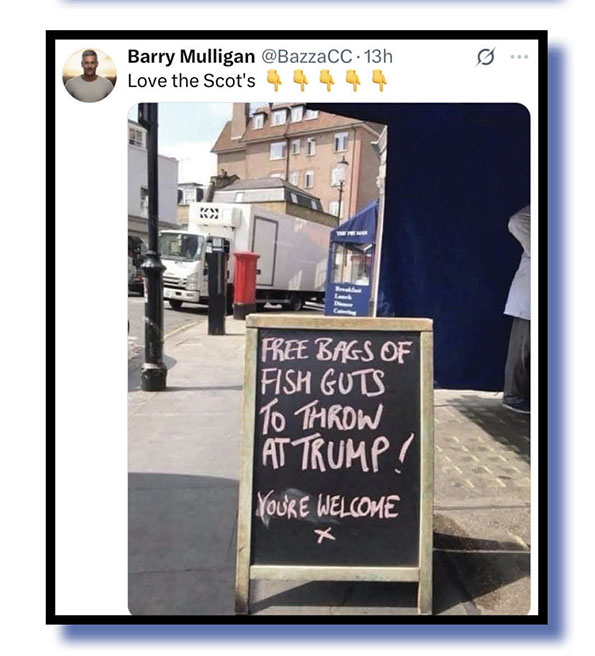
Task: Click the white delivery truck in photo
Action: click(x=245, y=256)
